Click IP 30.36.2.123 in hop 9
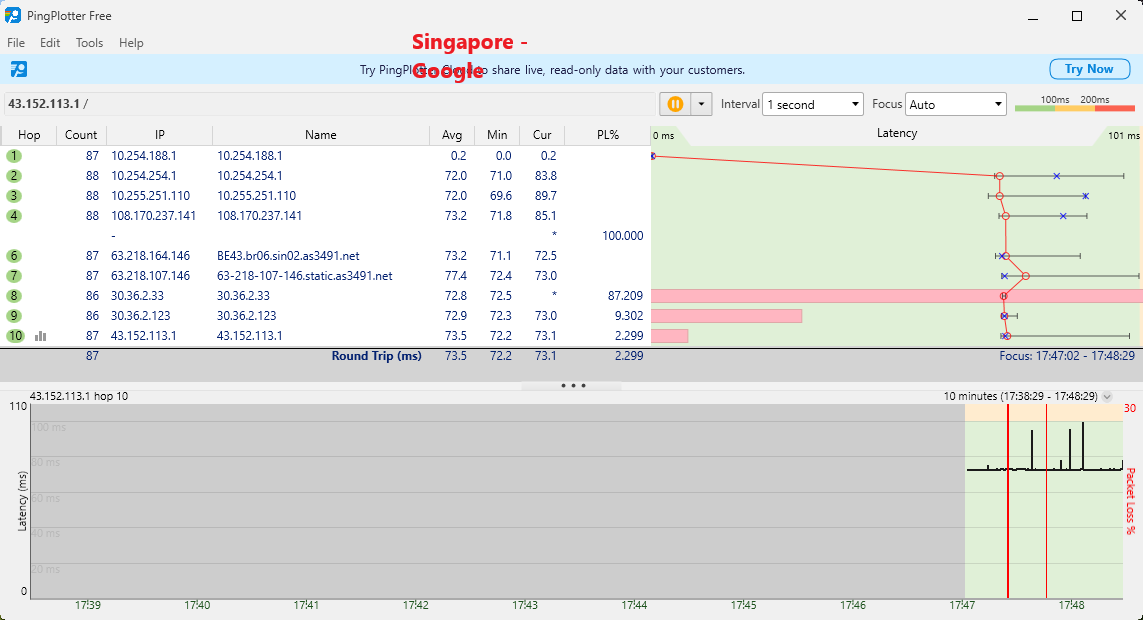 pos(141,316)
